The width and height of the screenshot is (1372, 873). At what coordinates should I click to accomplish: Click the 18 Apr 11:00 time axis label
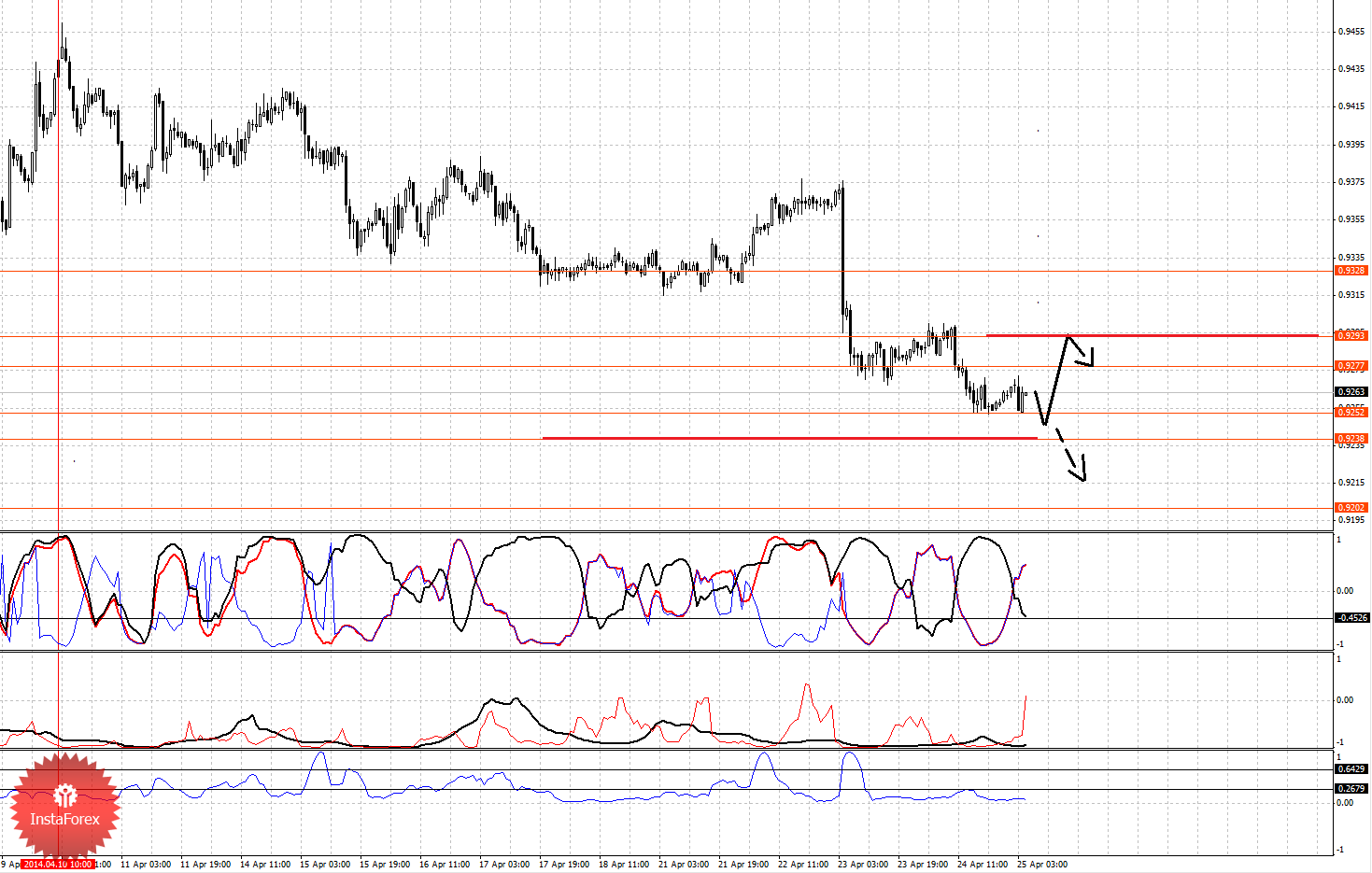tap(624, 865)
